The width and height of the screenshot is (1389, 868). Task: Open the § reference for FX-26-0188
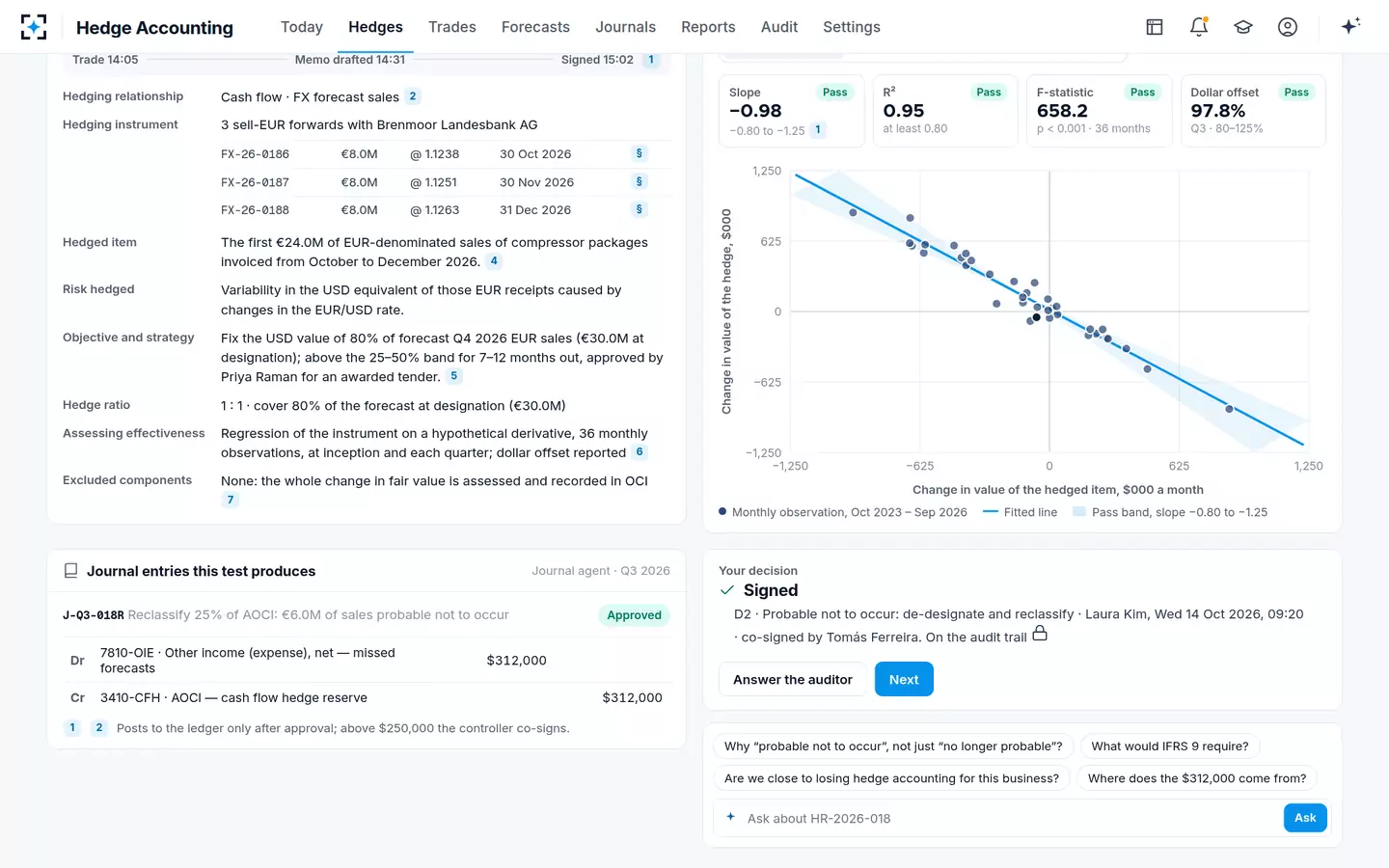[639, 209]
